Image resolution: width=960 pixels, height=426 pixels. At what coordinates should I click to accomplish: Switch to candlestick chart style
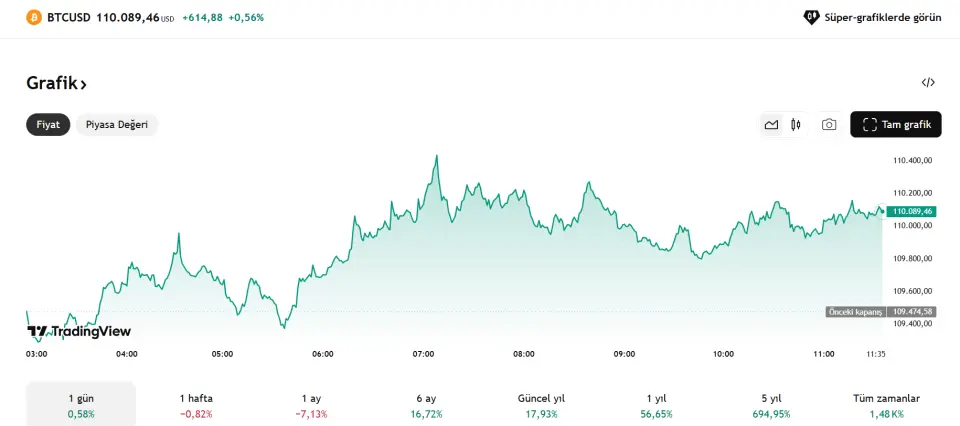click(x=796, y=125)
